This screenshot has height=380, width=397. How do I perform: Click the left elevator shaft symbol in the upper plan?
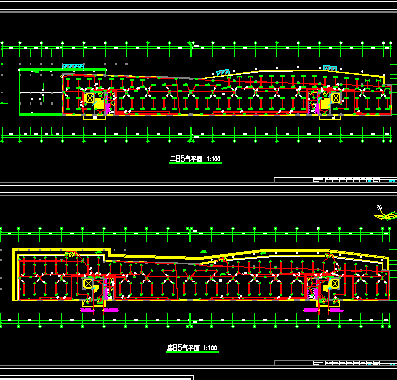90,98
